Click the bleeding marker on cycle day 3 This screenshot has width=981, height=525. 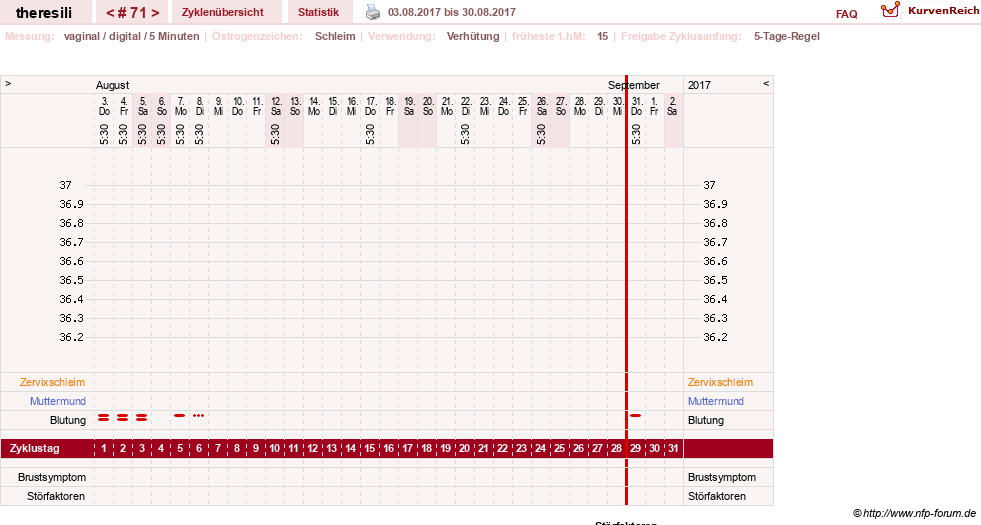[x=141, y=417]
